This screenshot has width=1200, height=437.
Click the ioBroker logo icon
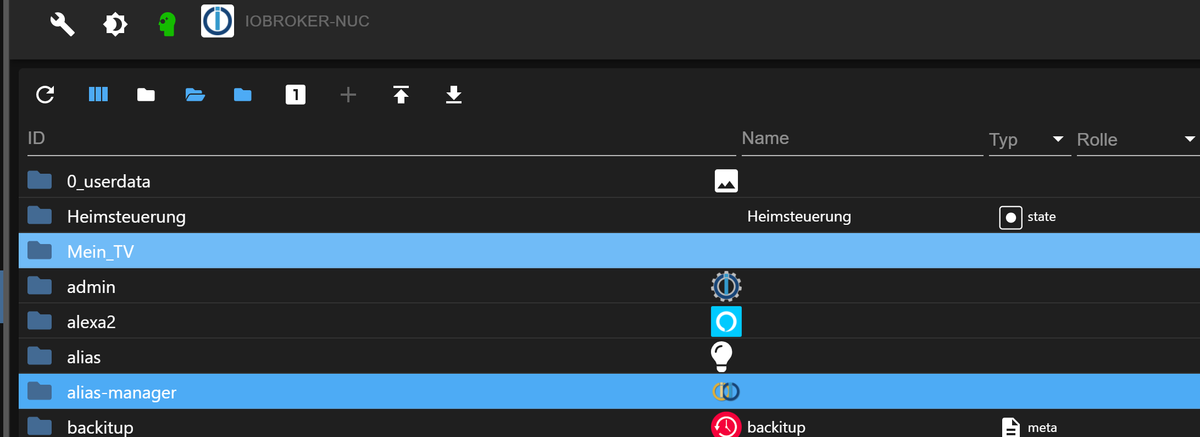[217, 22]
